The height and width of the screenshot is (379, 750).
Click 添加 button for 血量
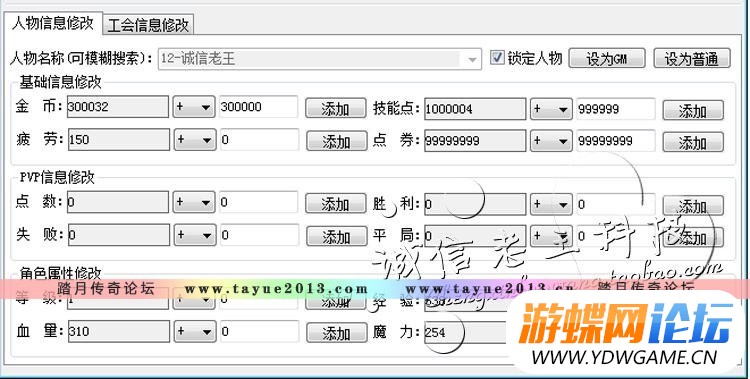tap(336, 333)
